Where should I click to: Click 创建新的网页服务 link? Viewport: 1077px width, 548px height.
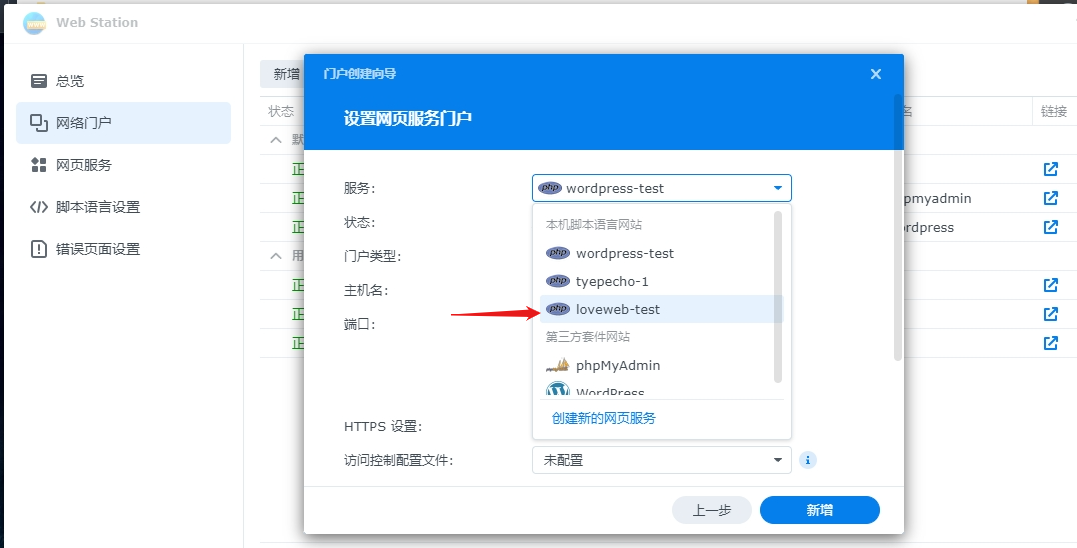[x=604, y=418]
